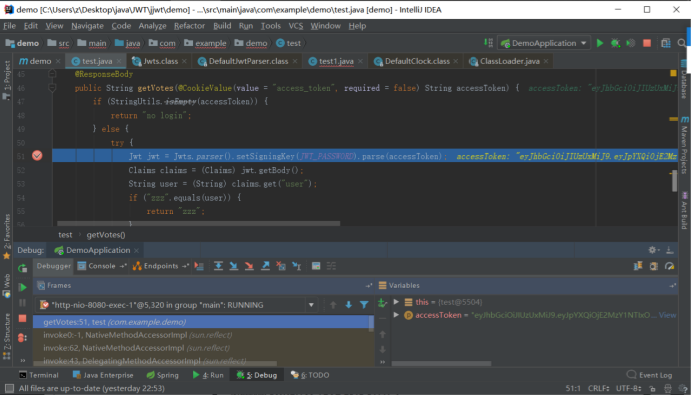Click Step Out debugger icon
Image resolution: width=691 pixels, height=395 pixels.
(265, 266)
